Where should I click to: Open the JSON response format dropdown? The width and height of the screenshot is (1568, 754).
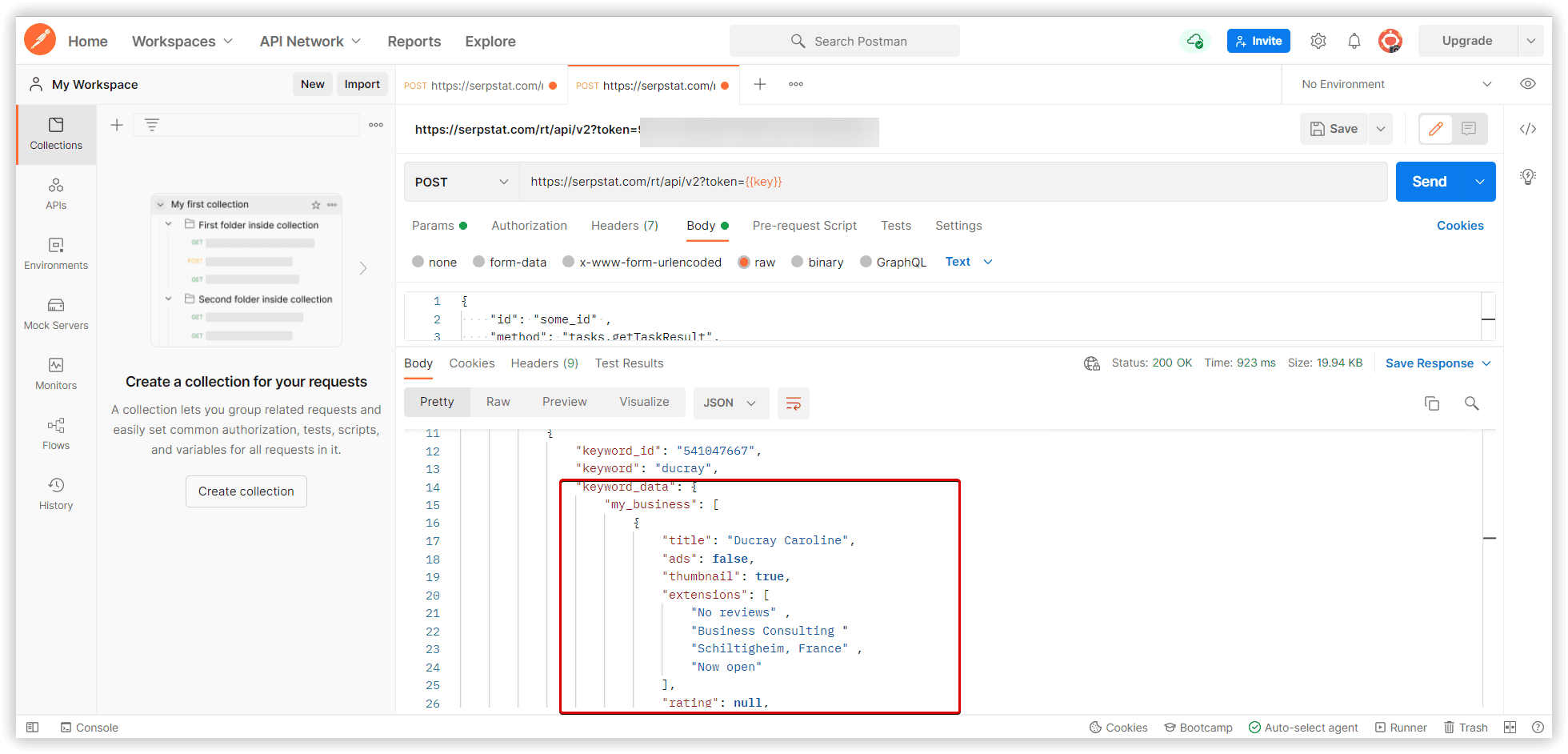730,403
